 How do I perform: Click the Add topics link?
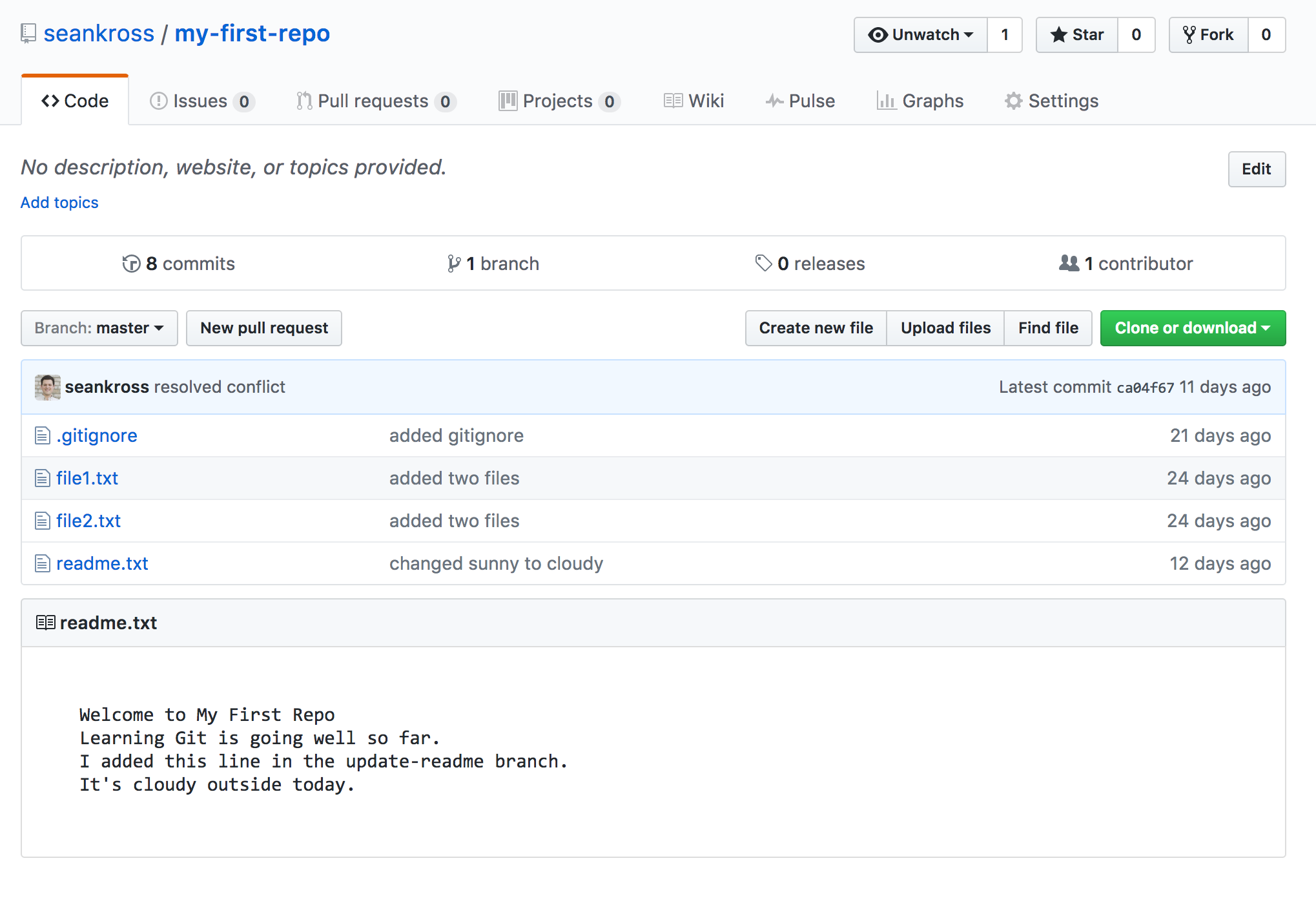click(59, 203)
